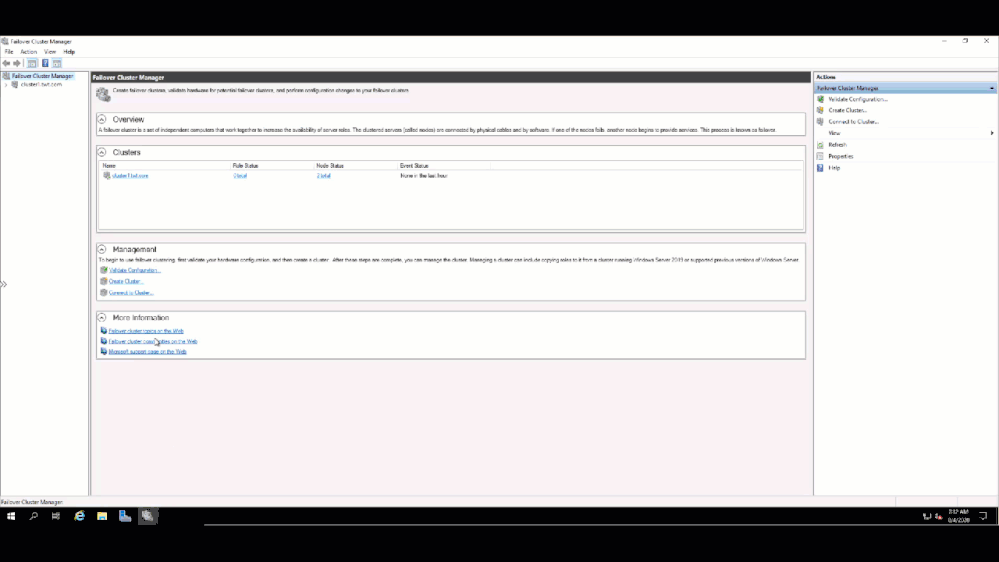
Task: Click the Role Status column header
Action: click(x=245, y=166)
